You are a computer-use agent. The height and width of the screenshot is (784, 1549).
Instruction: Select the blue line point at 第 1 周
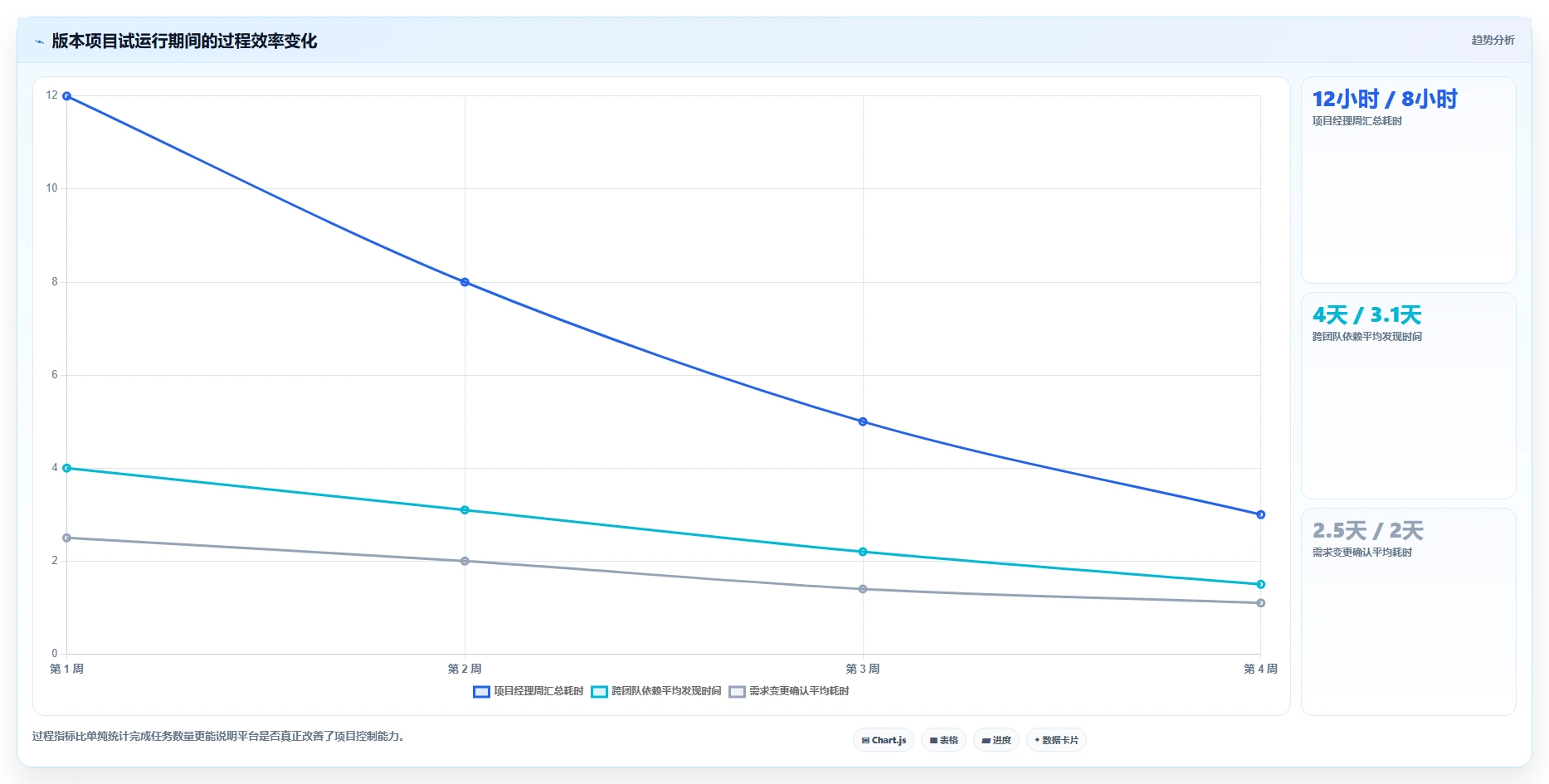[x=67, y=96]
